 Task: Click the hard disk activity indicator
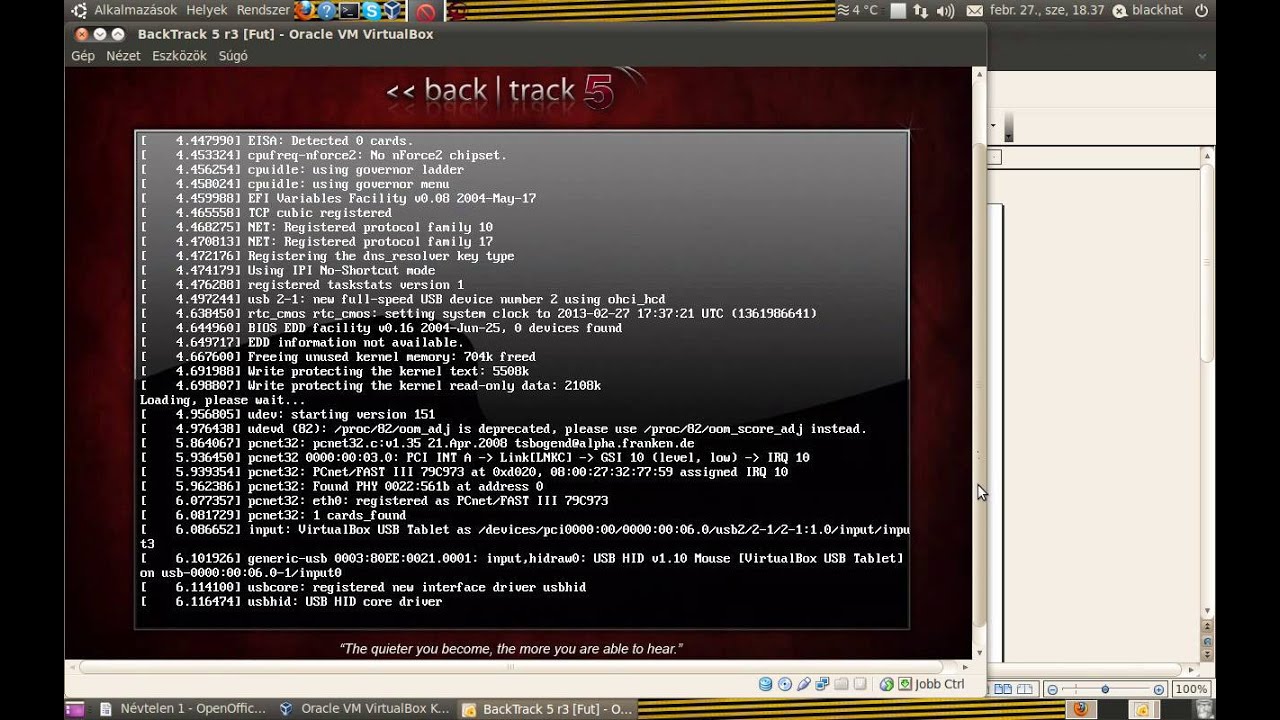click(x=766, y=685)
